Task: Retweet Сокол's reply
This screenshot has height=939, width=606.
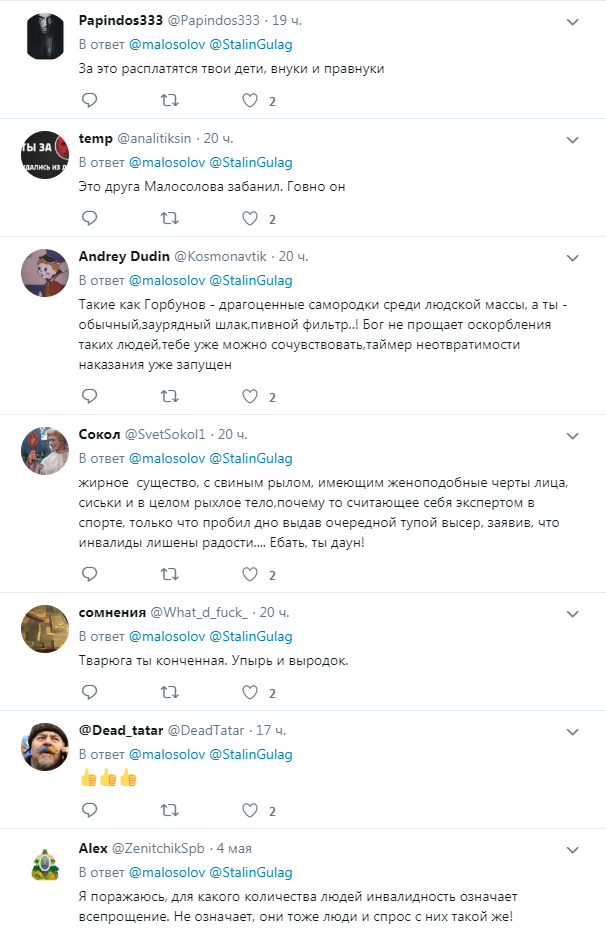Action: tap(170, 574)
